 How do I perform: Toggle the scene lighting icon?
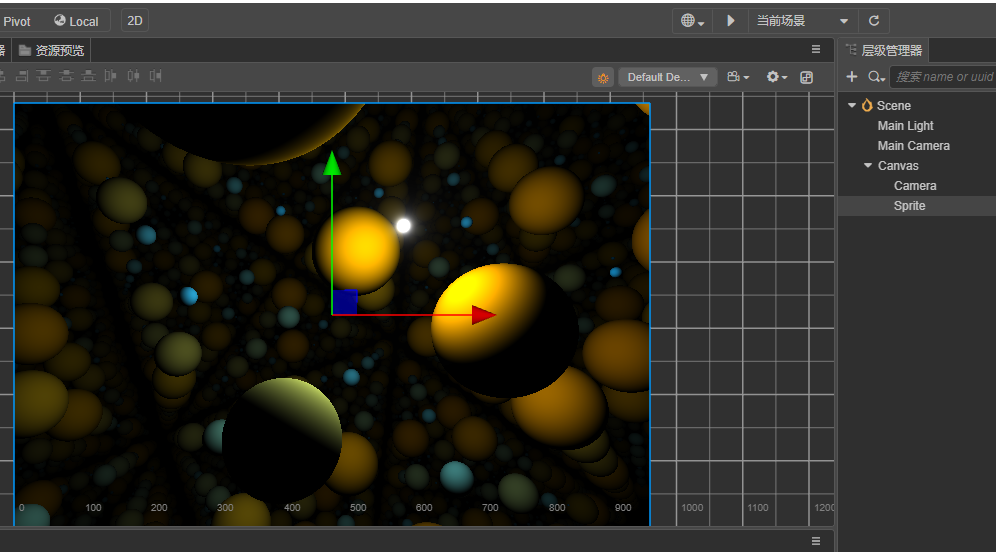(x=603, y=77)
